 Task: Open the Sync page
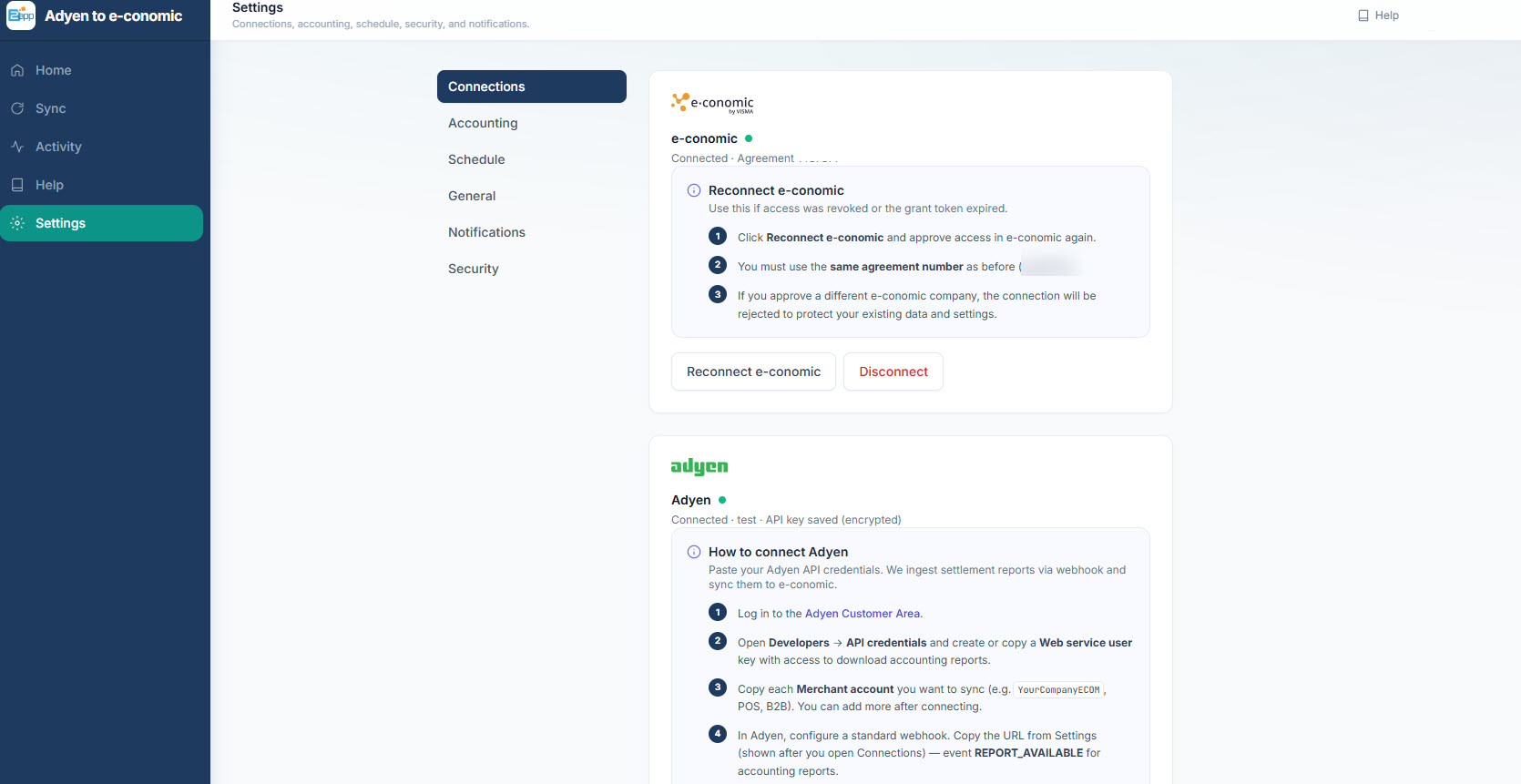point(101,108)
